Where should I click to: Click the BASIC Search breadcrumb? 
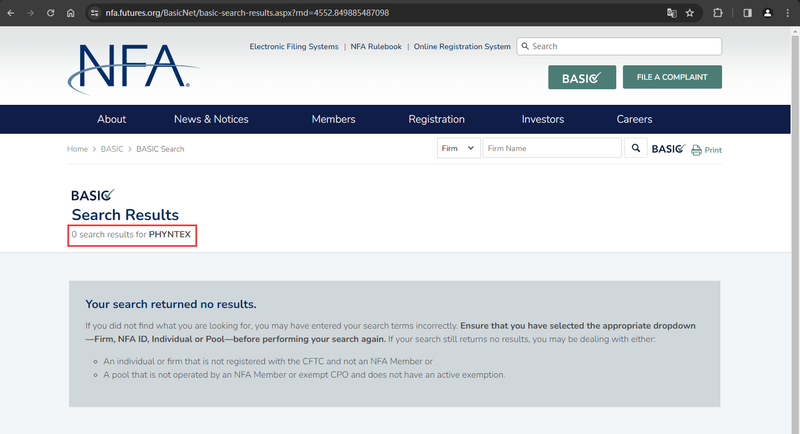point(160,149)
